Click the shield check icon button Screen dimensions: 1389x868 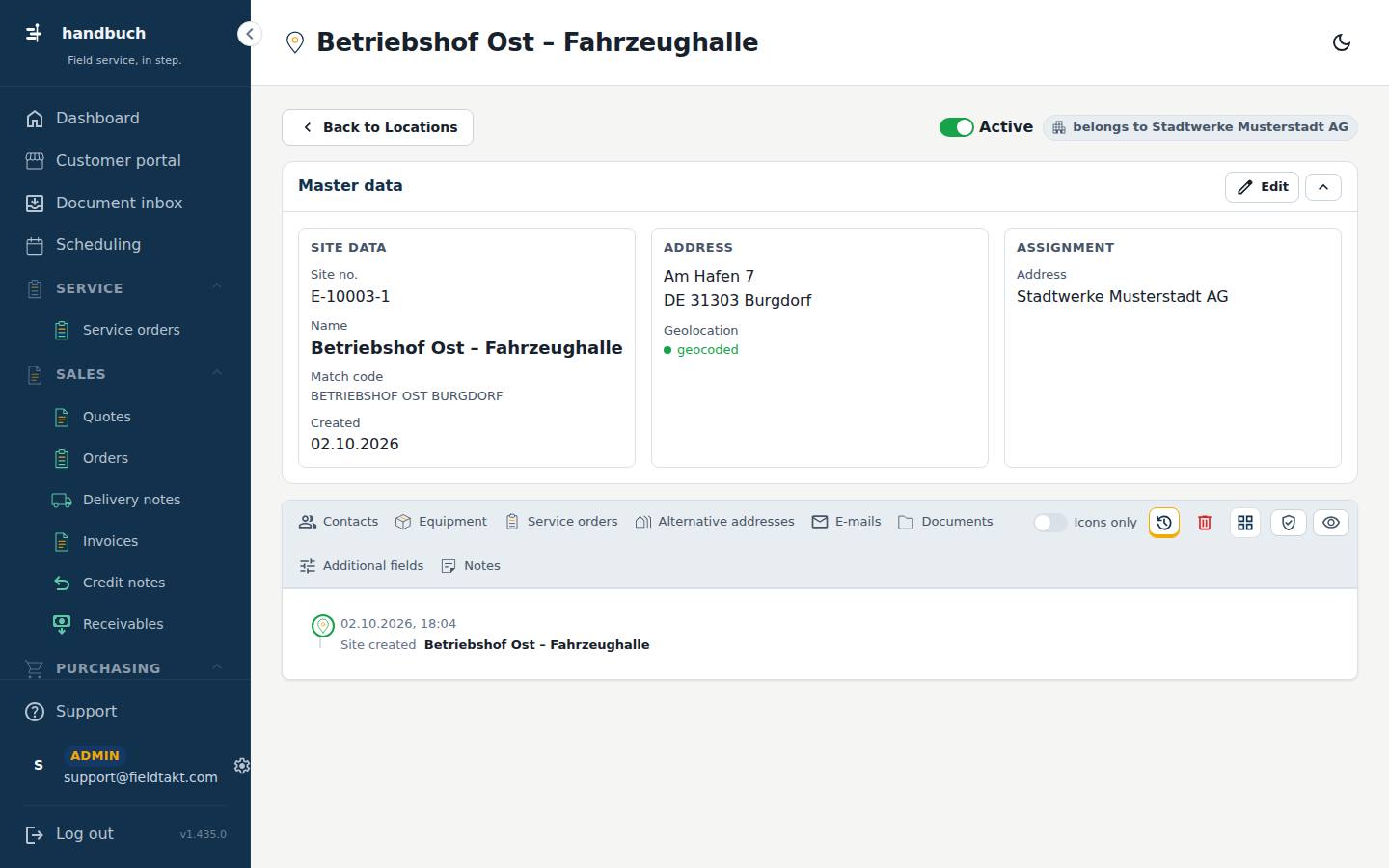[x=1289, y=522]
